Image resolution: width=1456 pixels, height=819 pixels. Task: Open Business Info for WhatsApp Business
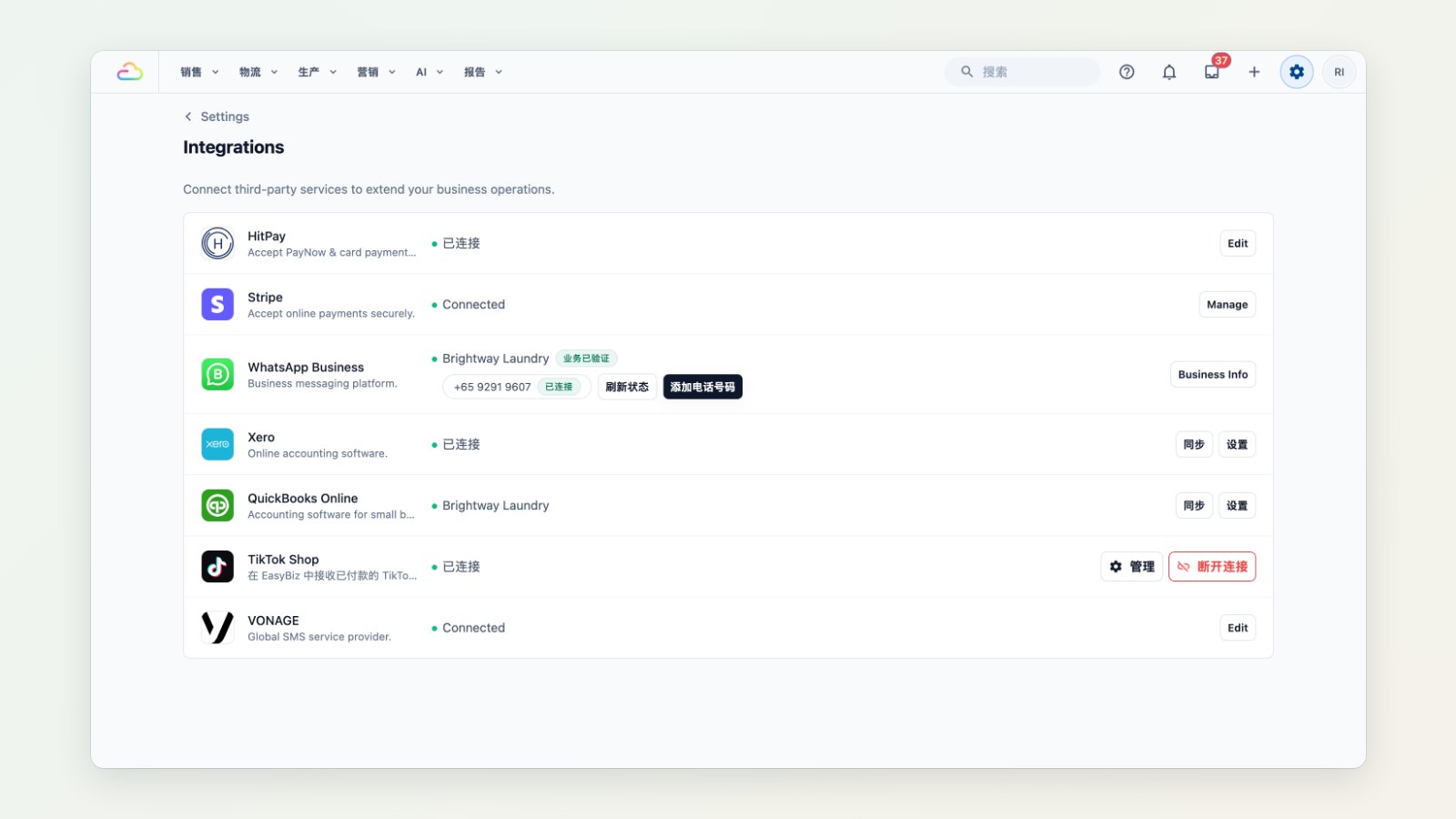point(1213,374)
